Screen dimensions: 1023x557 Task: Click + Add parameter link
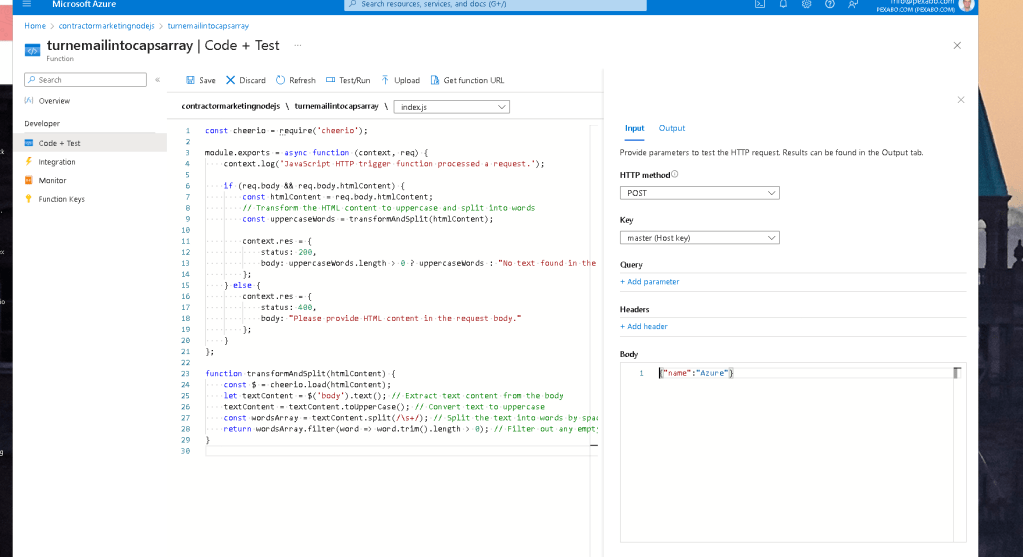649,282
